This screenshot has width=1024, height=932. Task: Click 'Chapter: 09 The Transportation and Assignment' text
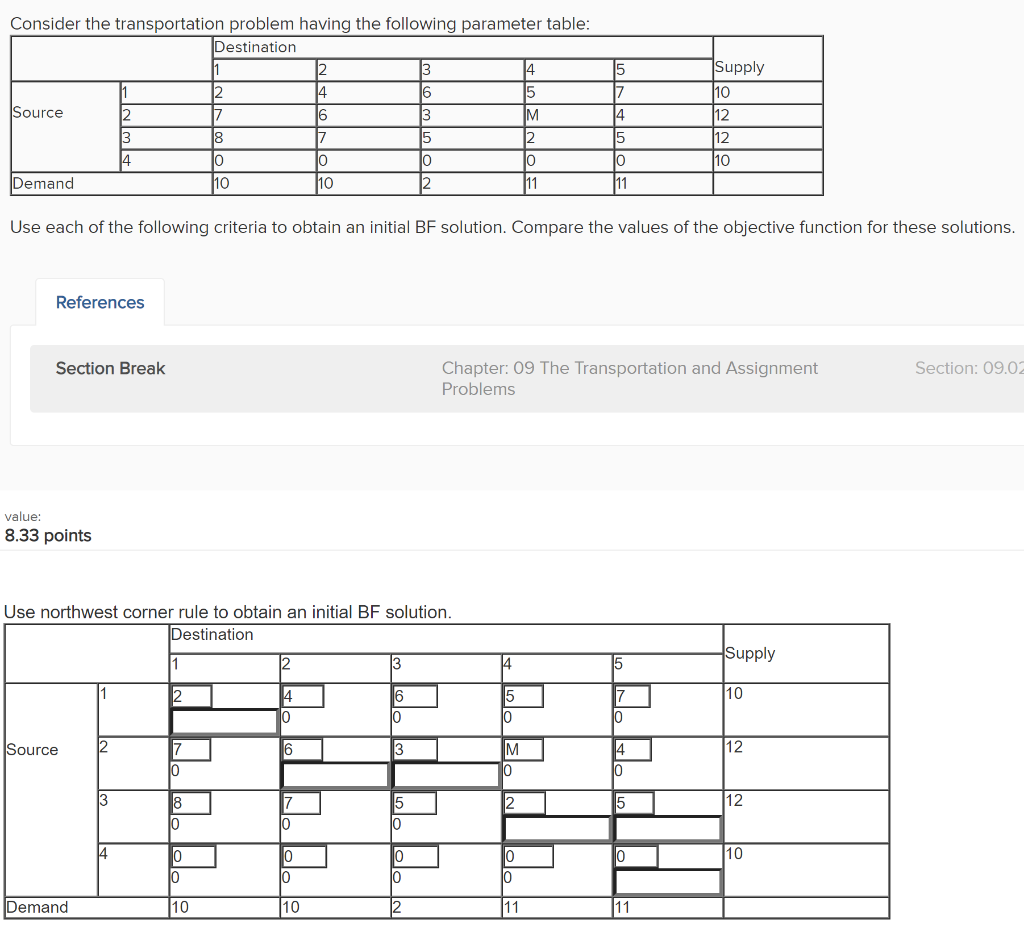[x=630, y=368]
